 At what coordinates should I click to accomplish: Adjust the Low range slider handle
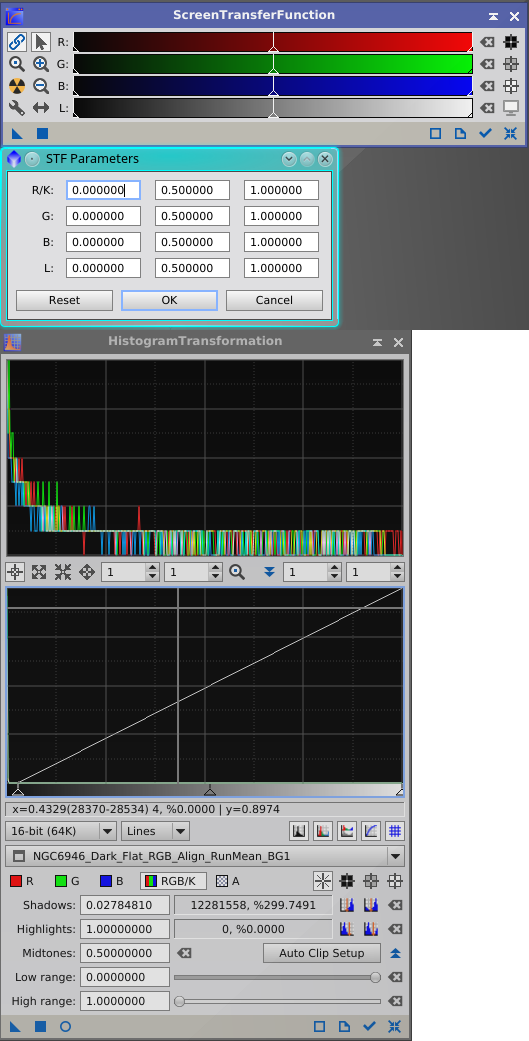(376, 977)
